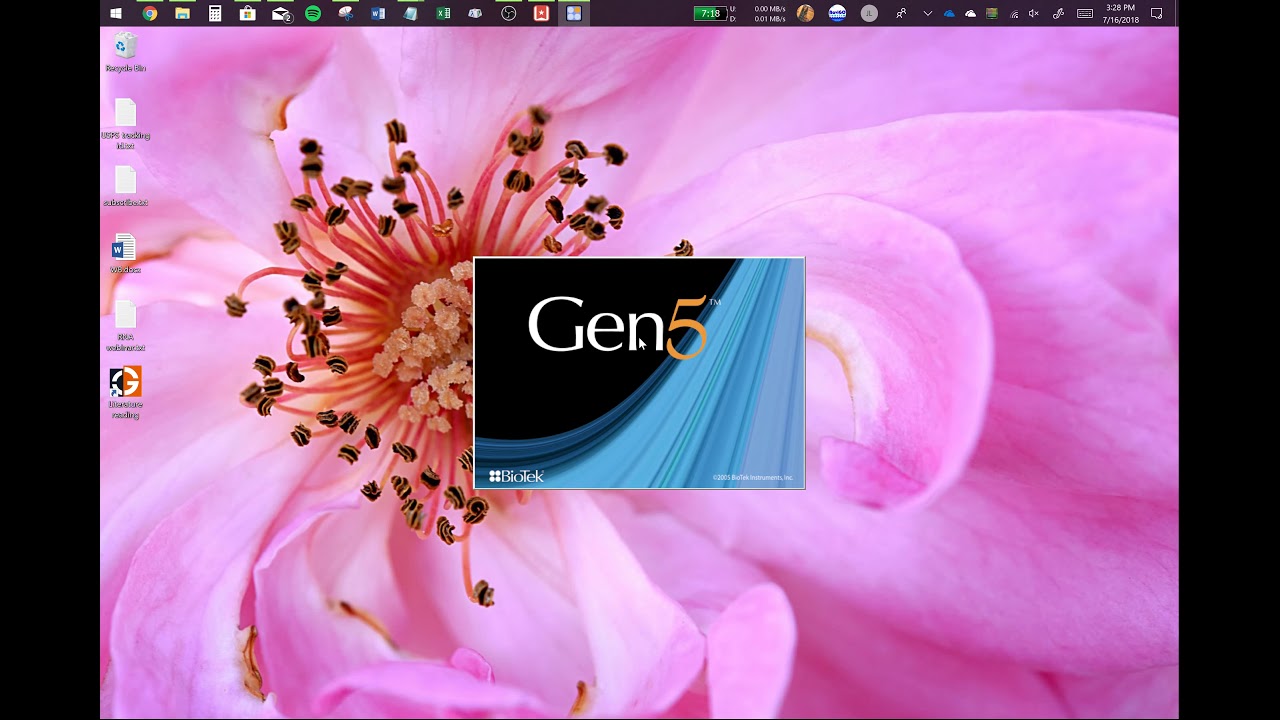Image resolution: width=1280 pixels, height=720 pixels.
Task: Open the Recycle Bin desktop icon
Action: point(125,52)
